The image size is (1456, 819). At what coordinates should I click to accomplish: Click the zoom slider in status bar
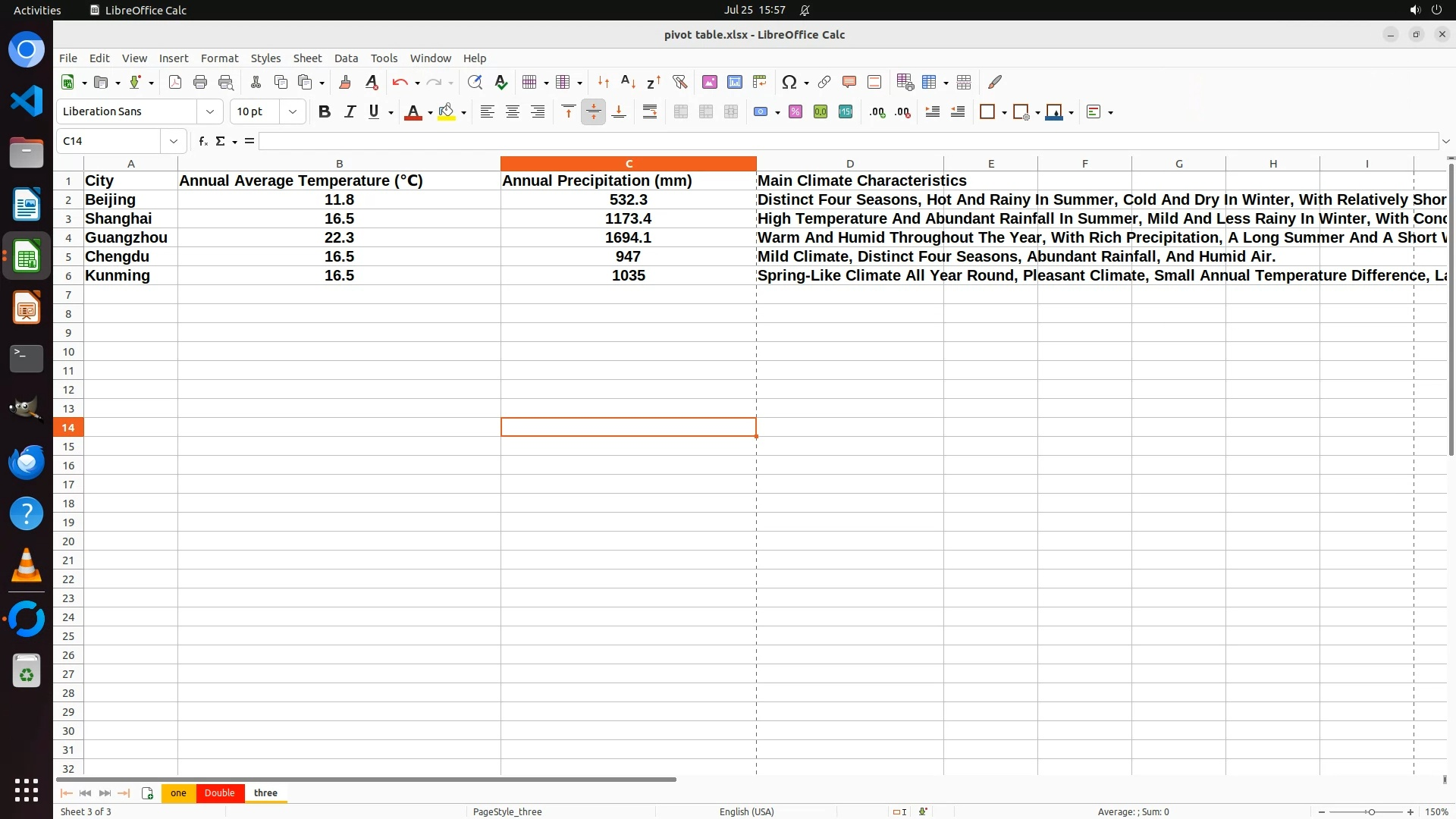1371,812
